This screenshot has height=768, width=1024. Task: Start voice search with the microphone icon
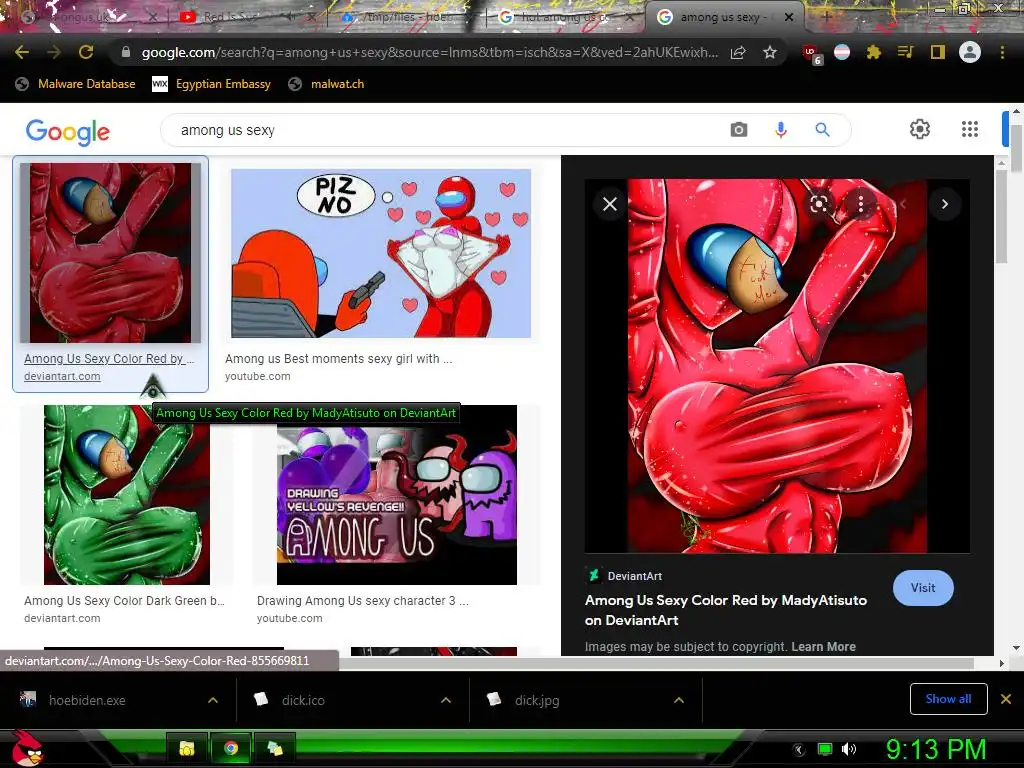[x=781, y=130]
